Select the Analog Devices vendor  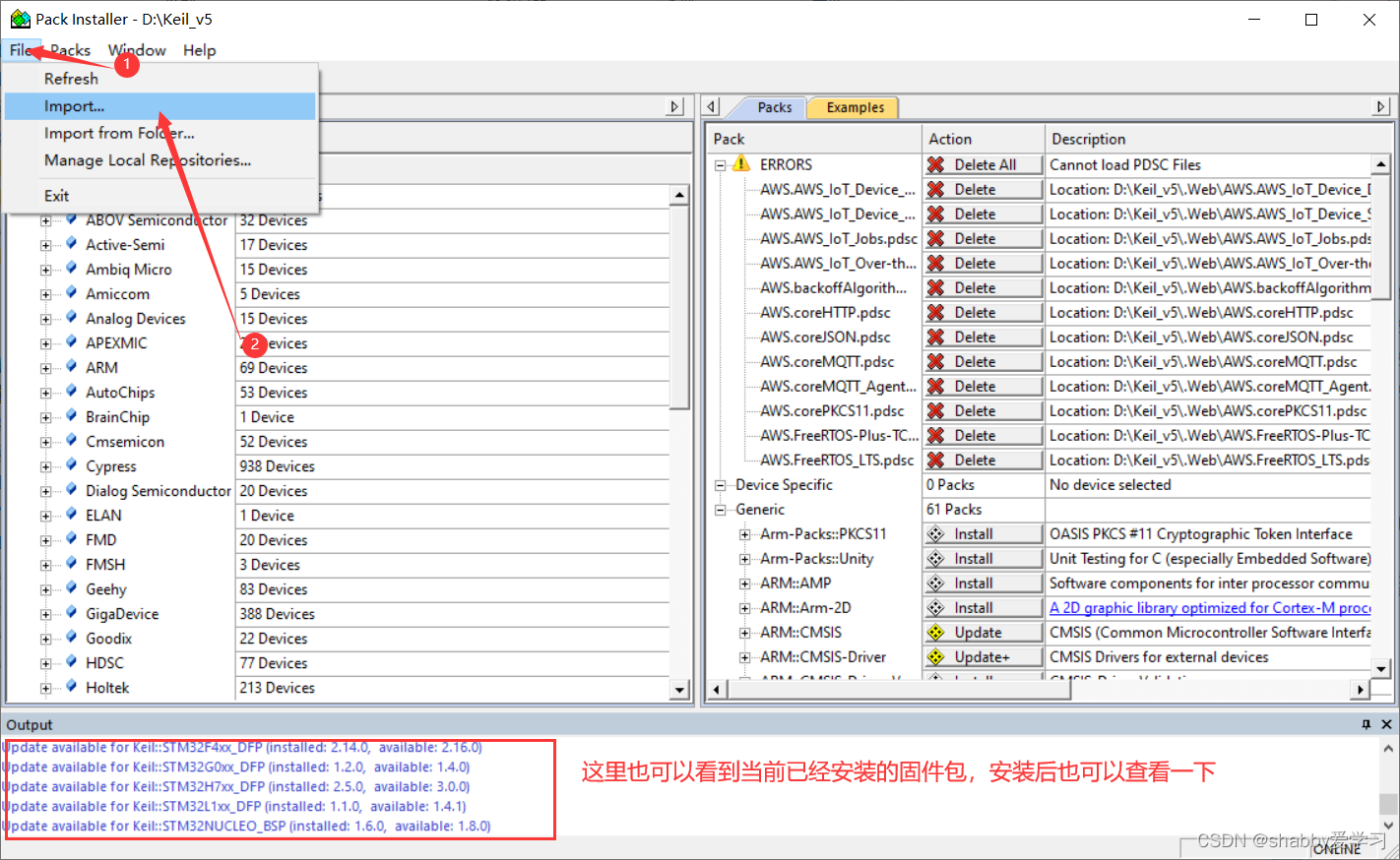point(136,319)
